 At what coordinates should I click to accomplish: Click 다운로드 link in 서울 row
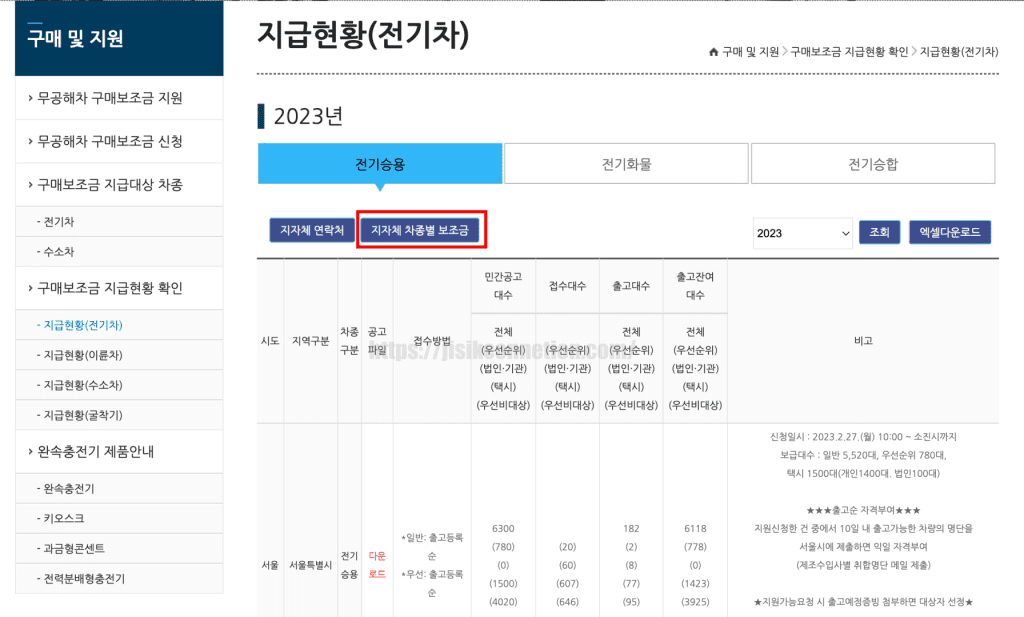click(x=377, y=565)
